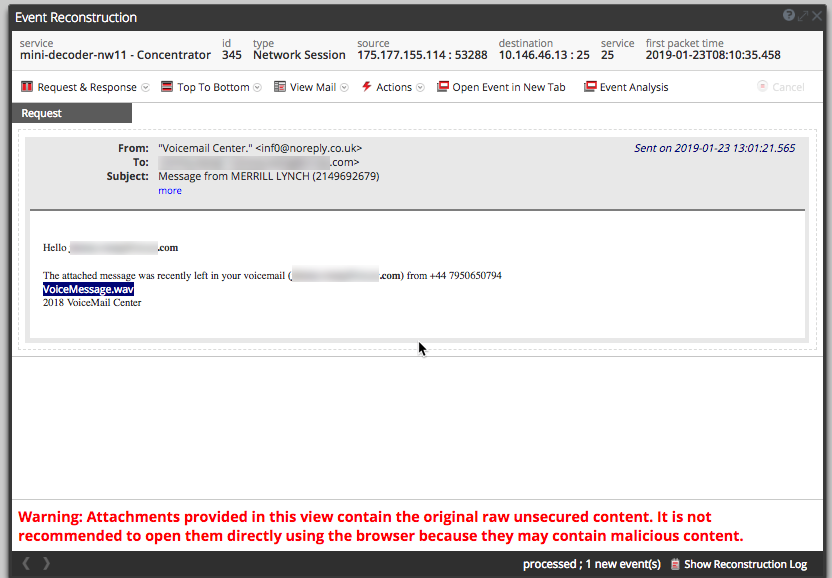Open the Top To Bottom dropdown arrow
This screenshot has height=578, width=832.
coord(257,88)
